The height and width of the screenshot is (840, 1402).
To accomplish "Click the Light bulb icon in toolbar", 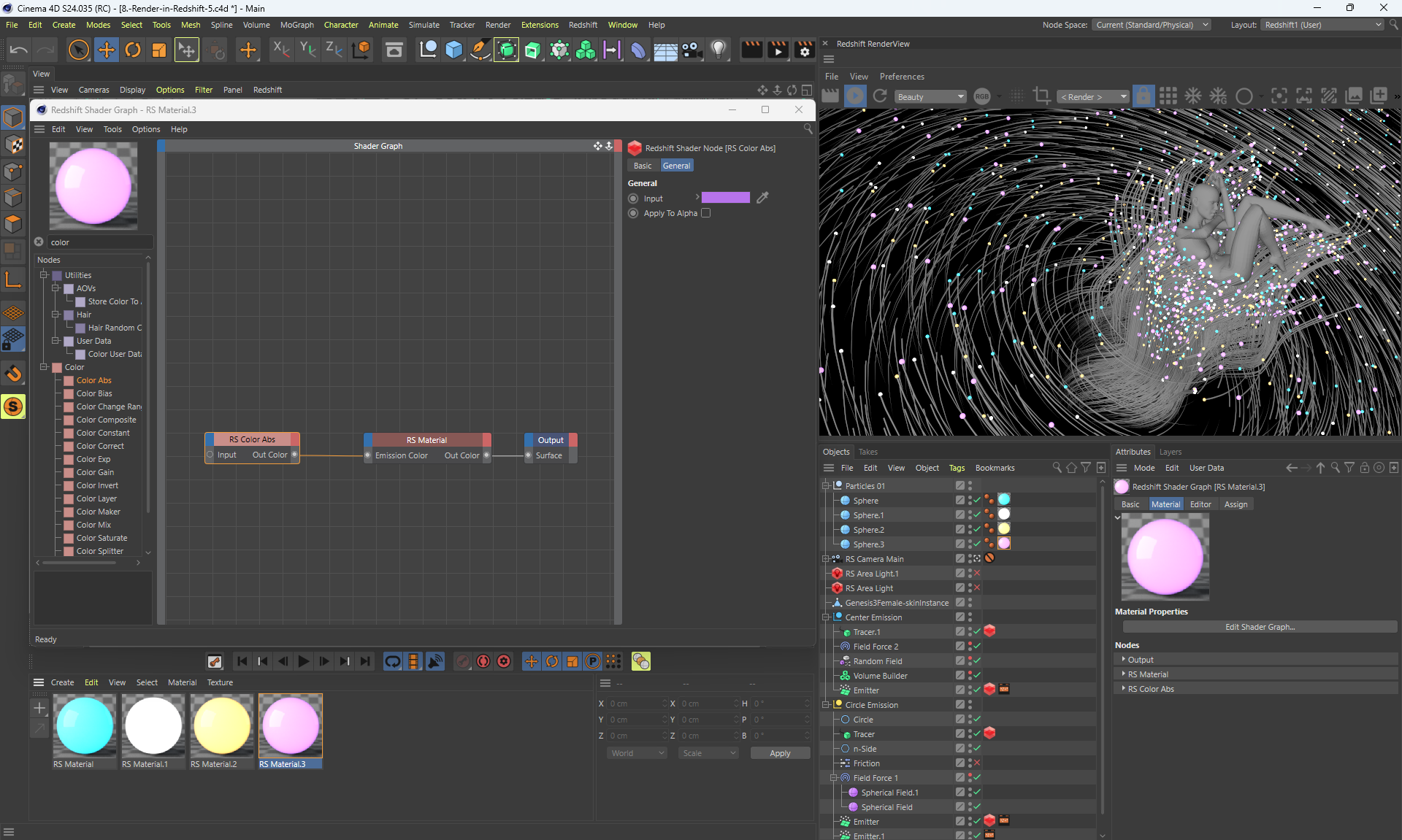I will click(x=719, y=50).
